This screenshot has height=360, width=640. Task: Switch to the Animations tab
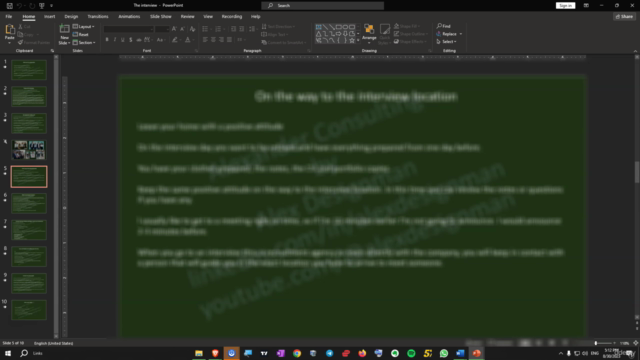tap(129, 17)
